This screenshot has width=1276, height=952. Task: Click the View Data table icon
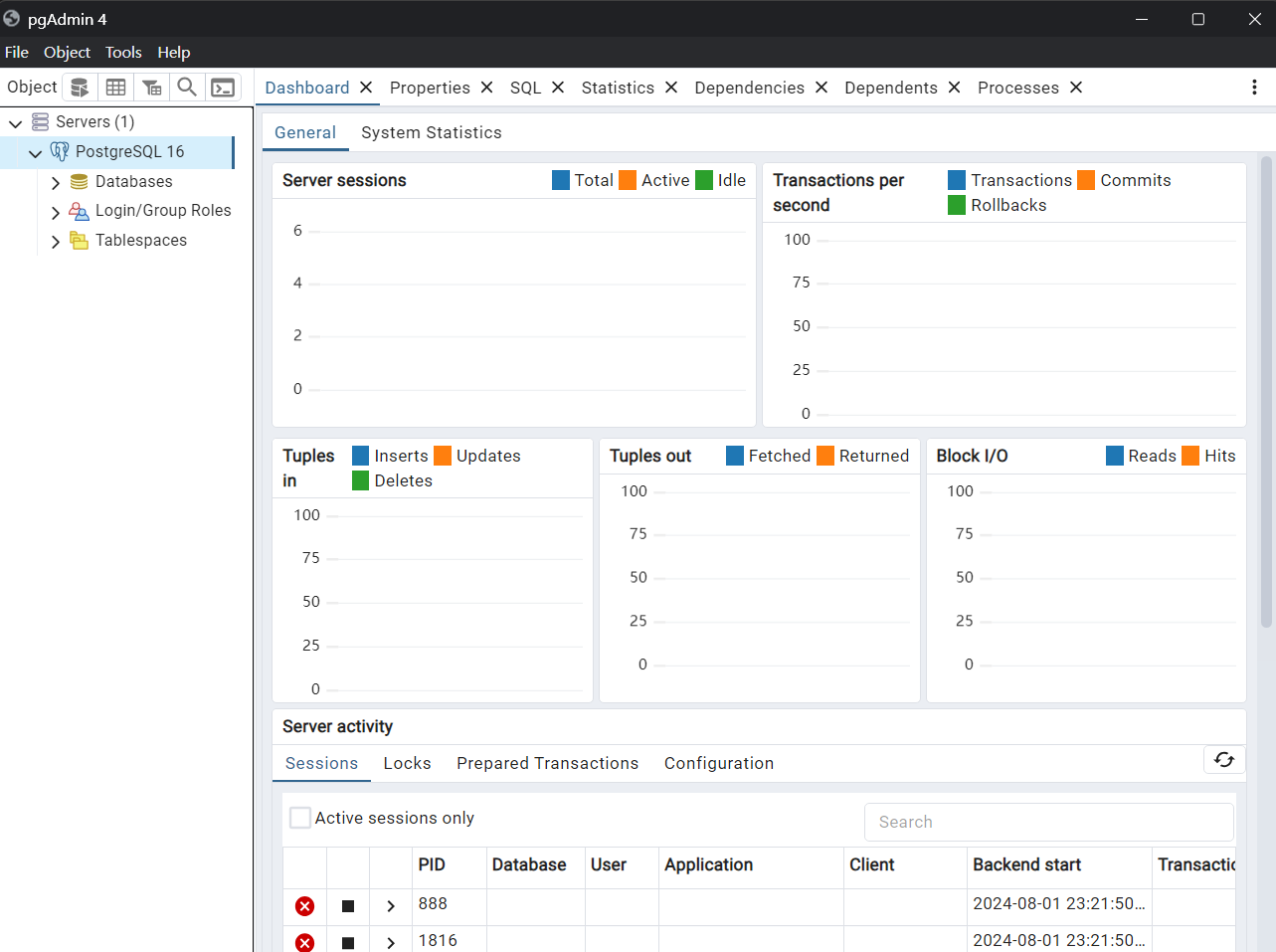[x=115, y=88]
